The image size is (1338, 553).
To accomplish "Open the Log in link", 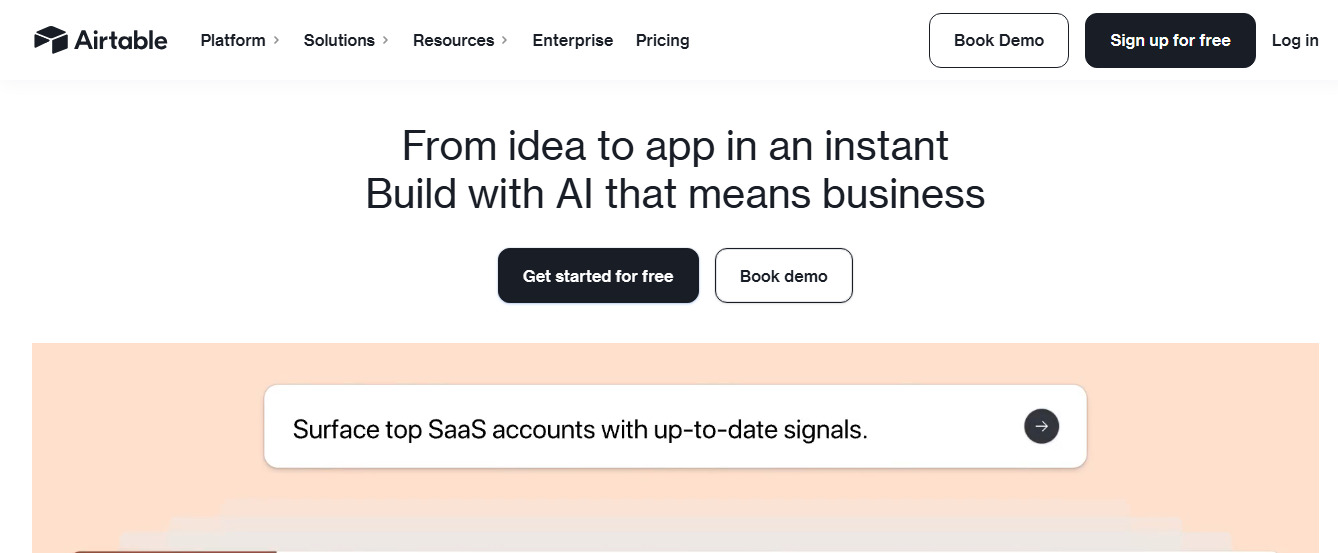I will (x=1295, y=40).
